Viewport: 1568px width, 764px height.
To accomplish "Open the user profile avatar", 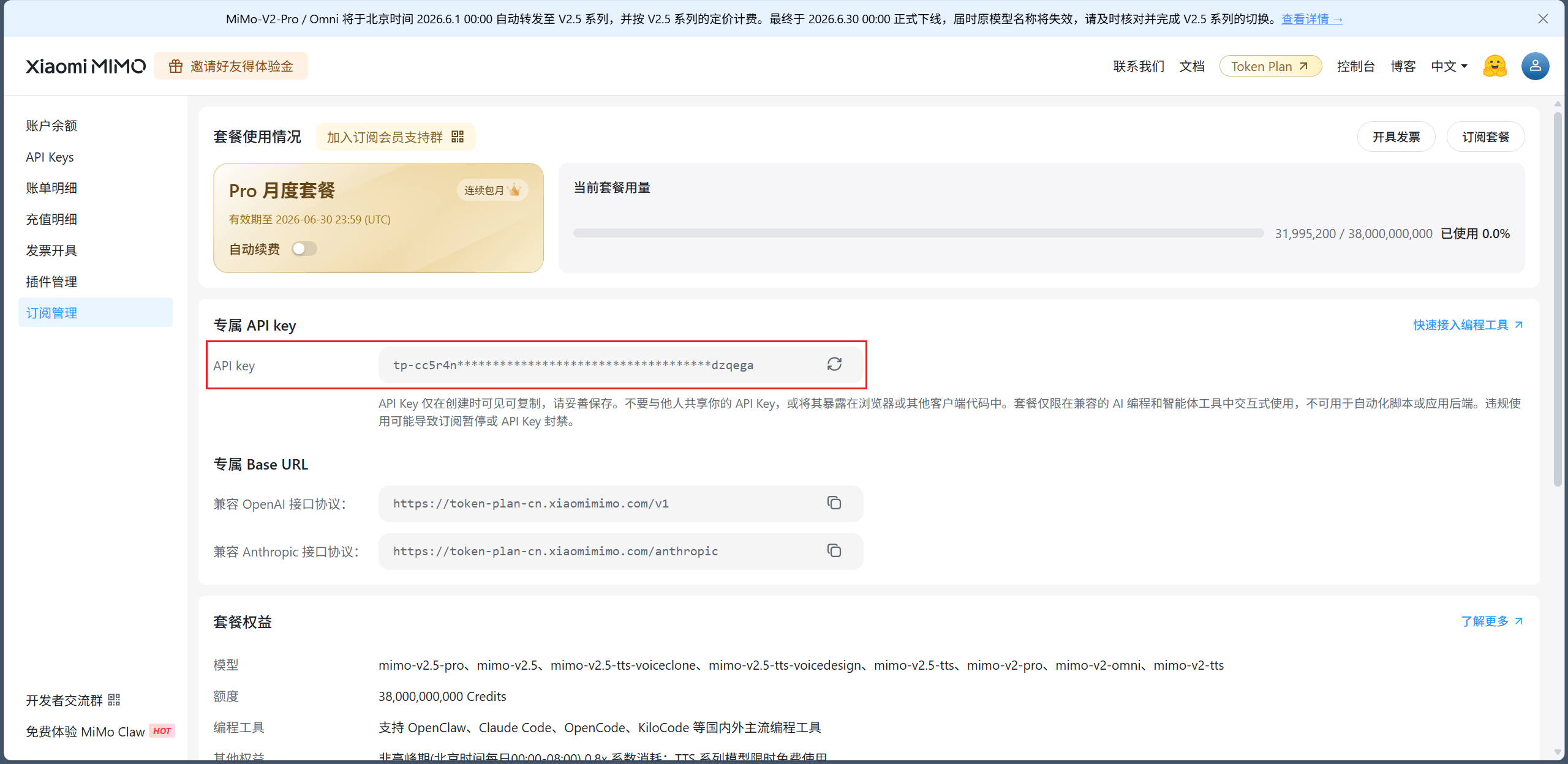I will point(1536,66).
